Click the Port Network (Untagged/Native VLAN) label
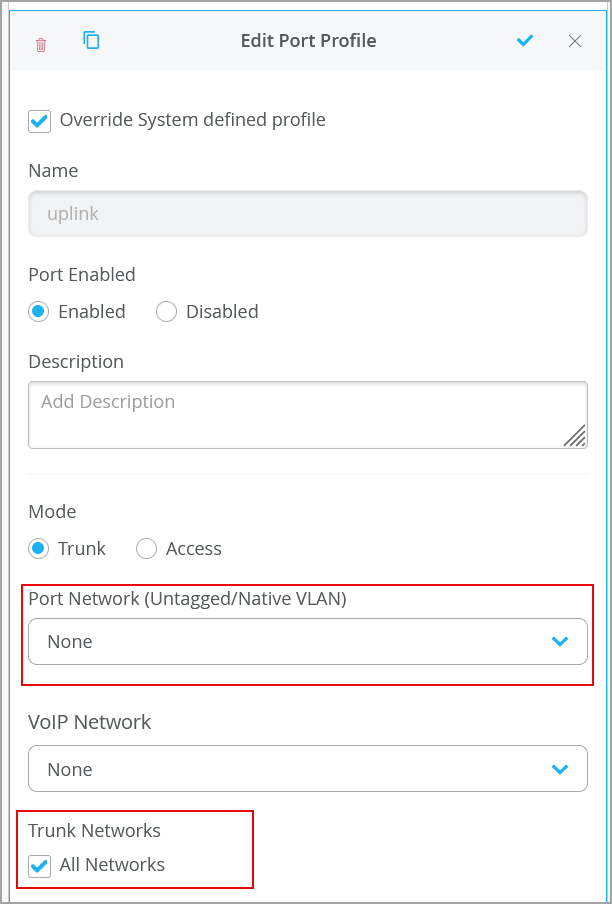Image resolution: width=612 pixels, height=904 pixels. point(187,599)
